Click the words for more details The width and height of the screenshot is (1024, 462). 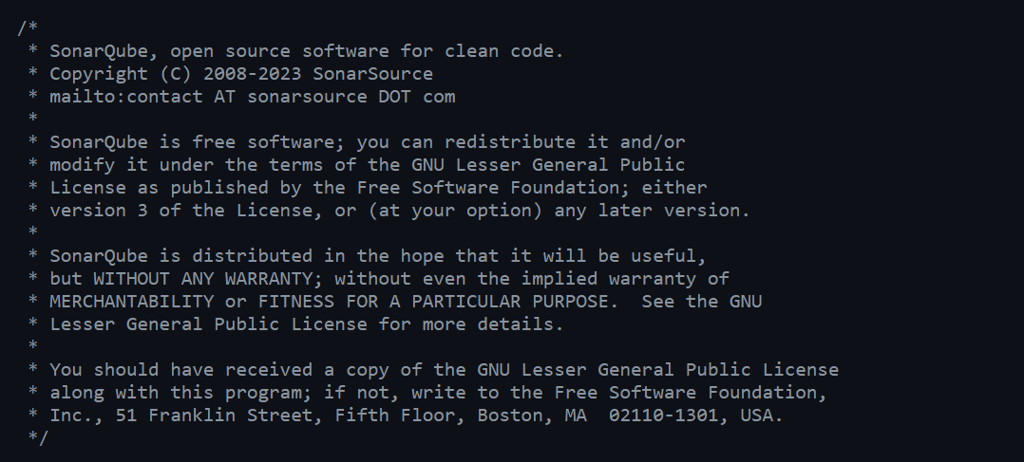466,324
